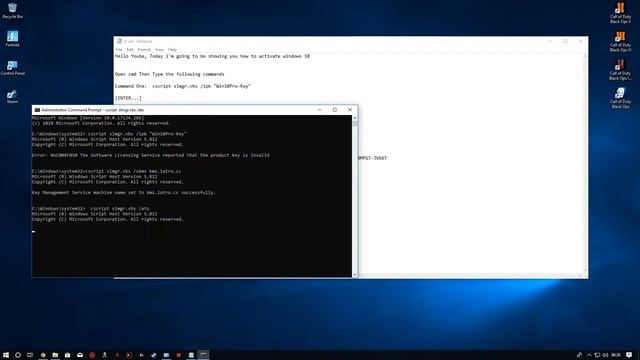This screenshot has height=360, width=640.
Task: Open the View menu in Notepad
Action: pos(159,49)
